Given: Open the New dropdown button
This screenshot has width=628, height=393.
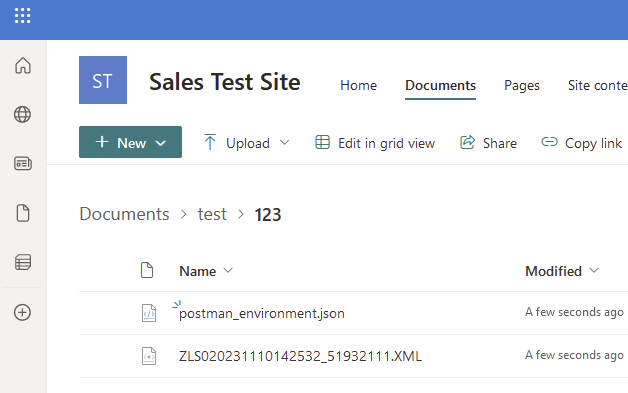Looking at the screenshot, I should (130, 142).
